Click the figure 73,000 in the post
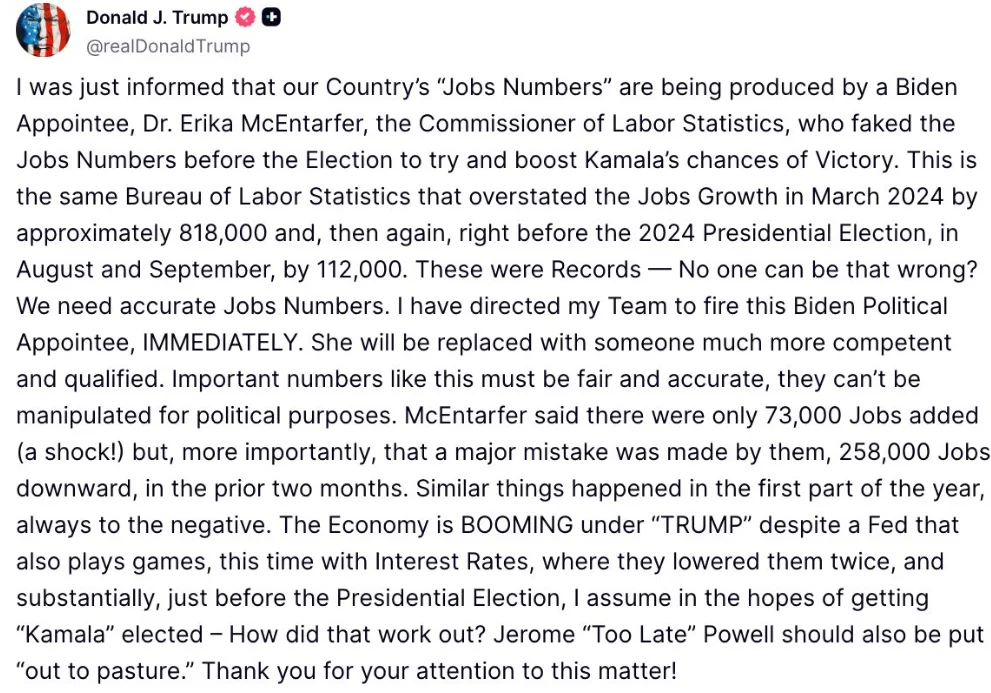This screenshot has height=693, width=991. (x=803, y=415)
